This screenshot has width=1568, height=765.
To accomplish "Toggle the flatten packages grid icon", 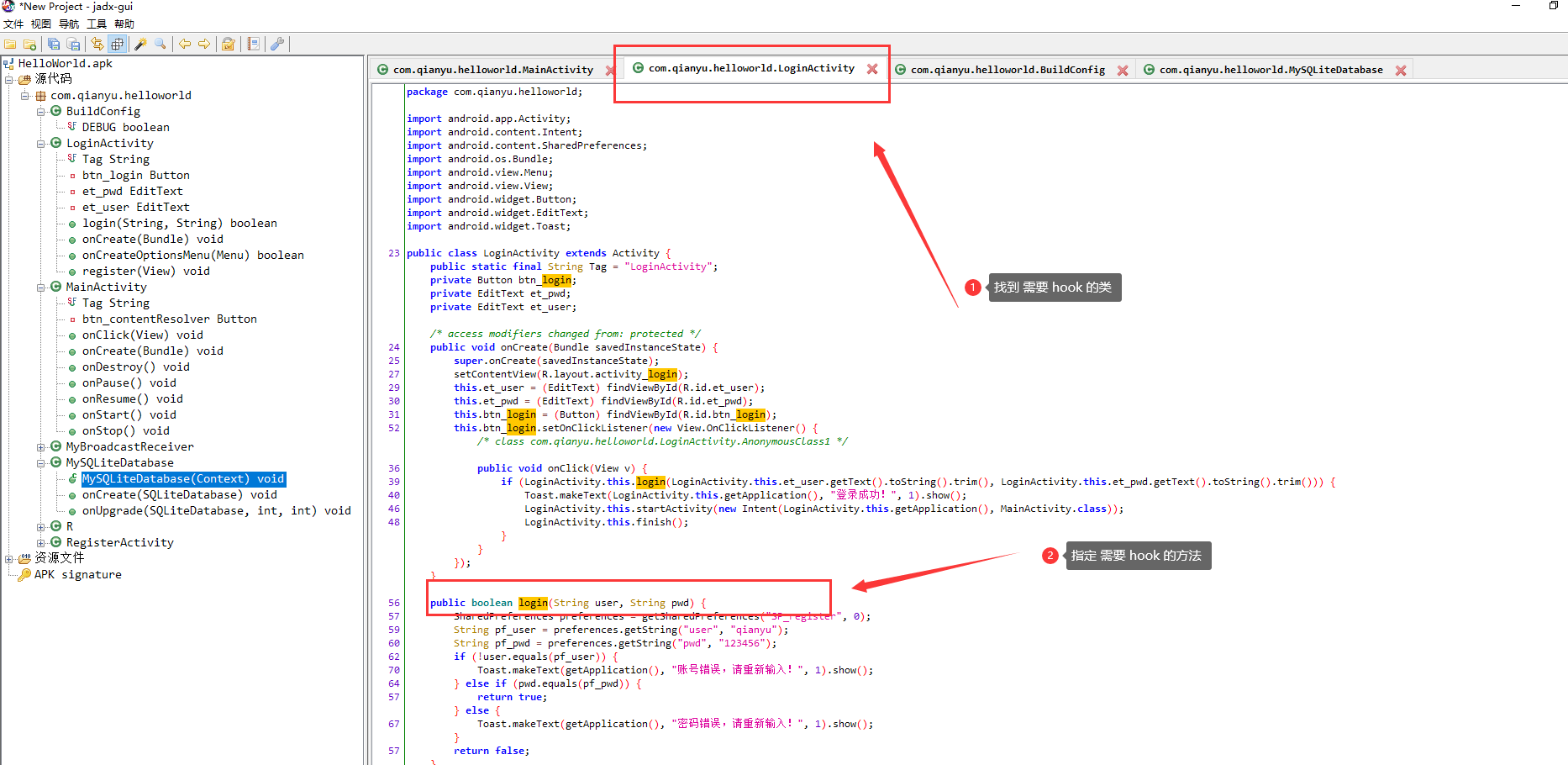I will click(116, 44).
